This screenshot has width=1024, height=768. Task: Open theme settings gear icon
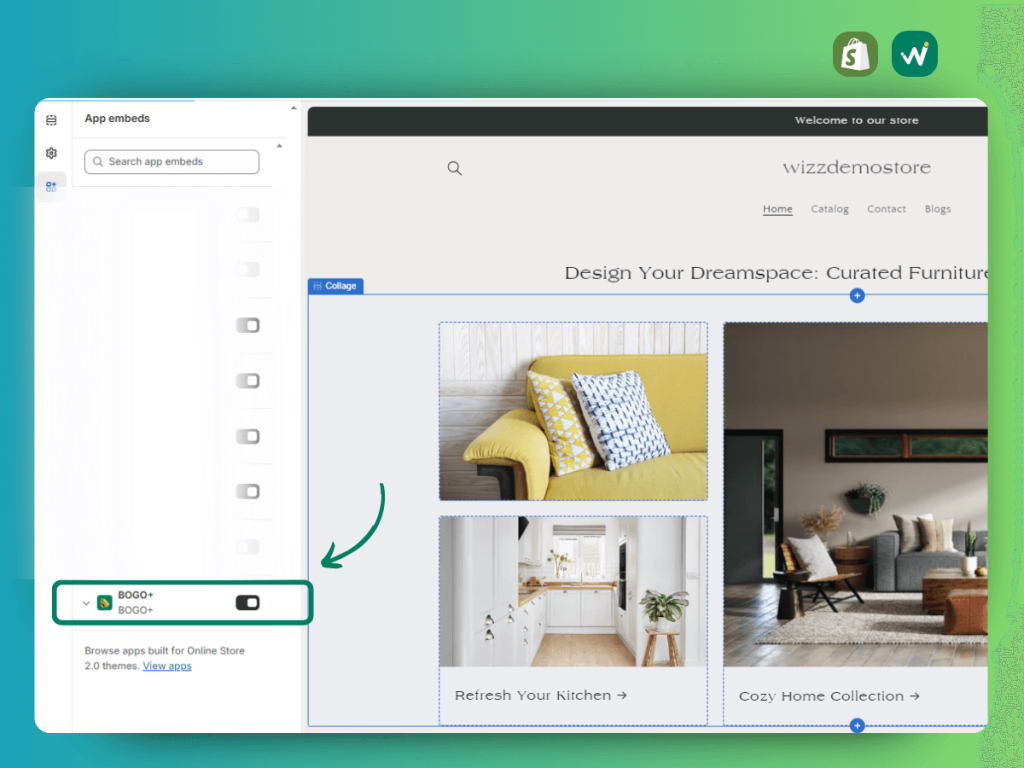pyautogui.click(x=51, y=153)
